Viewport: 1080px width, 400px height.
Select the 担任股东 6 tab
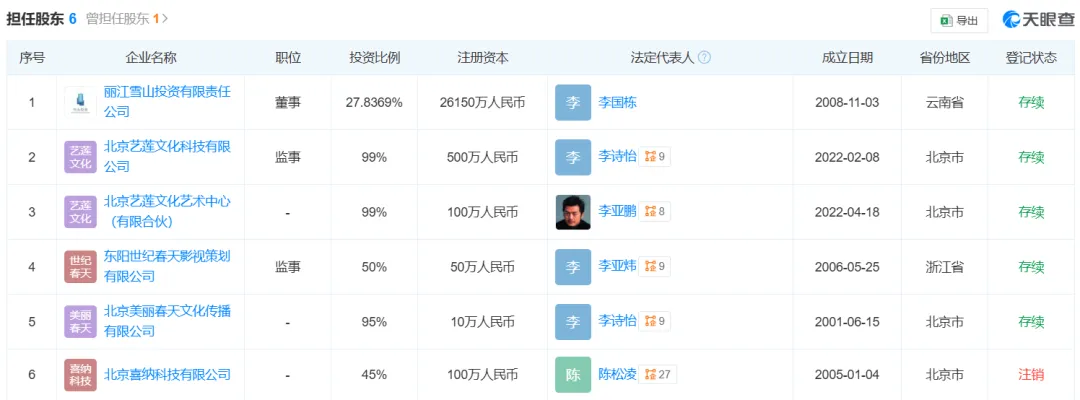click(41, 19)
